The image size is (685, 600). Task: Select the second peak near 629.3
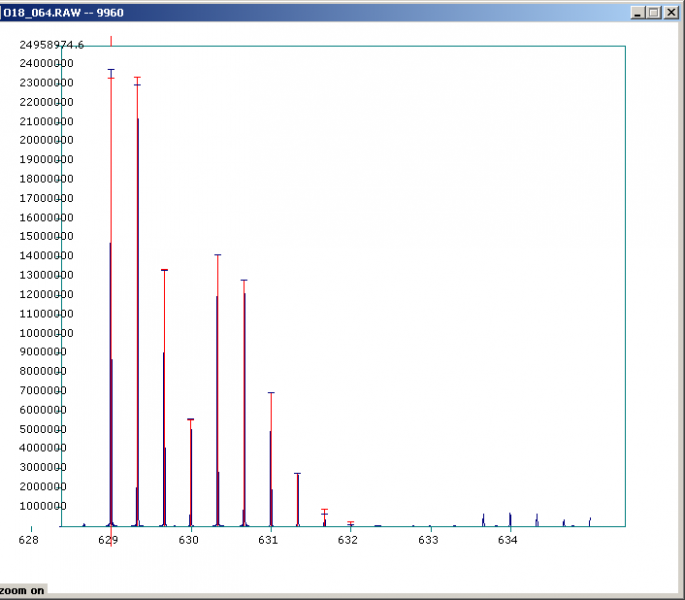point(138,300)
